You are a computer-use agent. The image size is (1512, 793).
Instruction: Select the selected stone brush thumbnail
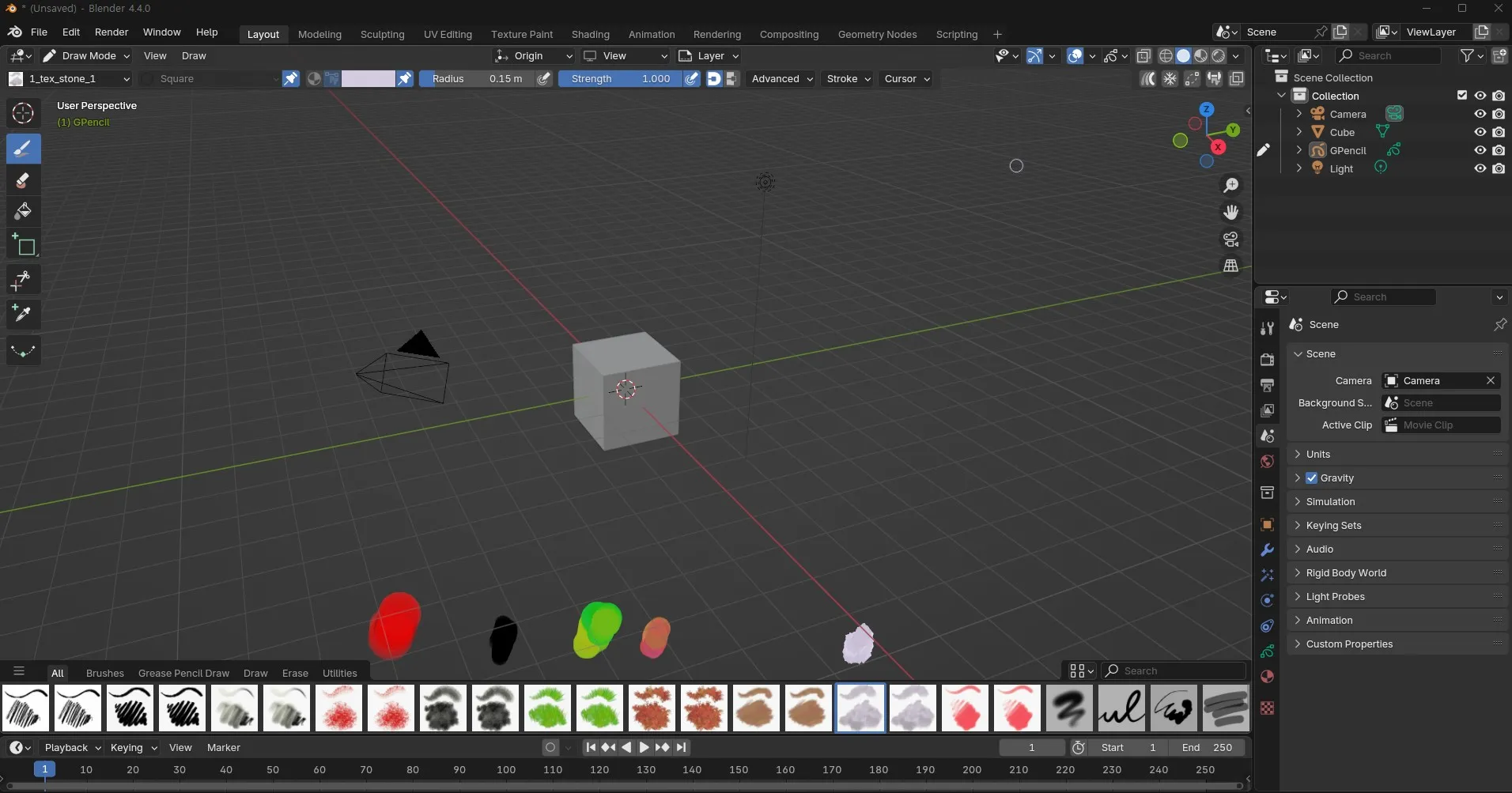860,708
